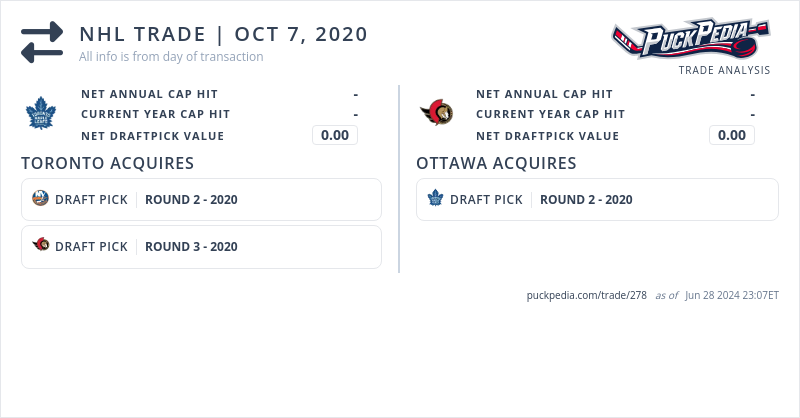Click the Maple Leafs logo in Ottawa's pick
800x418 pixels.
435,198
